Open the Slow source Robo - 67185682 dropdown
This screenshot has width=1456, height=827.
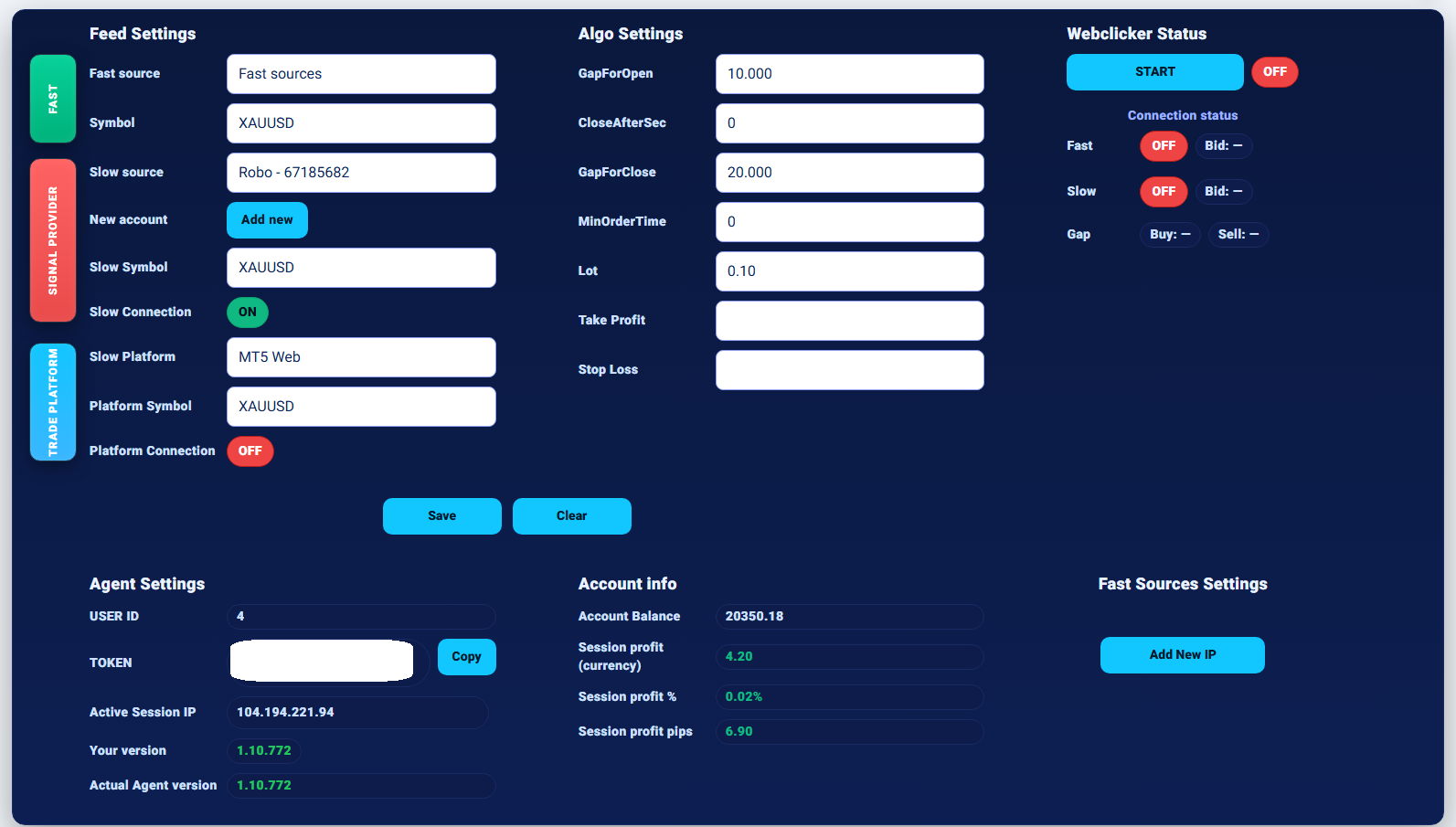(x=361, y=173)
